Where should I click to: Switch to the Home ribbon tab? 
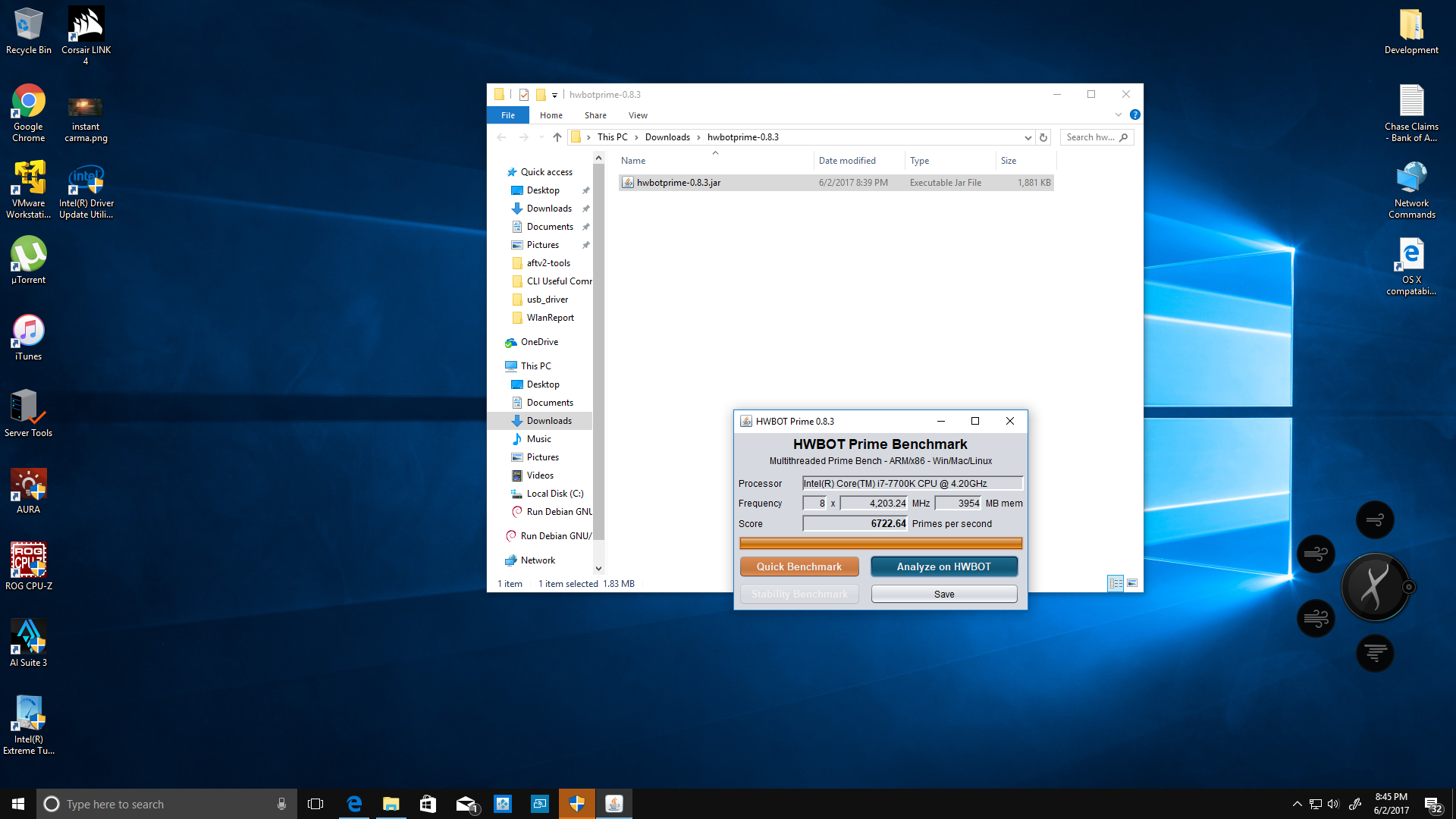point(551,115)
